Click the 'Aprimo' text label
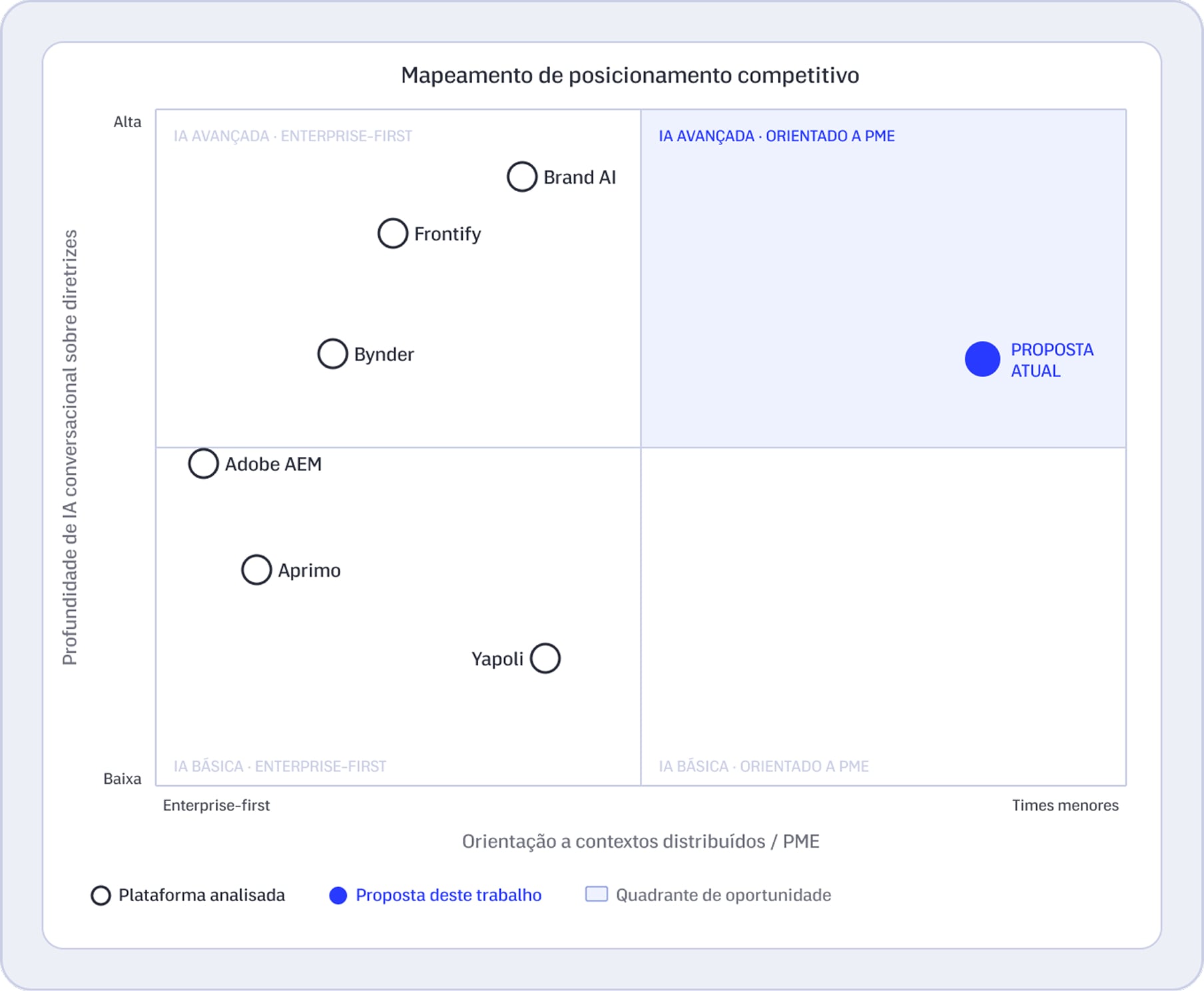This screenshot has width=1204, height=991. [309, 571]
